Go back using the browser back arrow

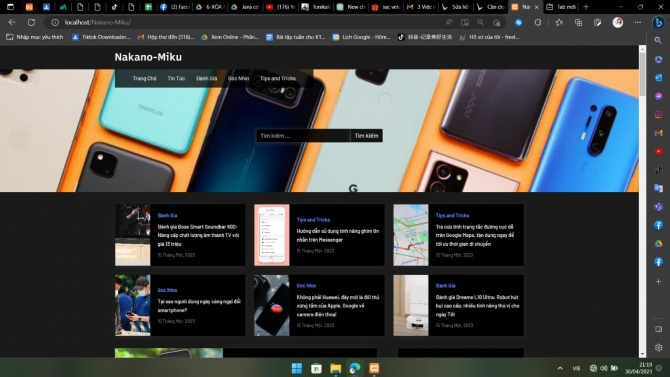[x=12, y=22]
